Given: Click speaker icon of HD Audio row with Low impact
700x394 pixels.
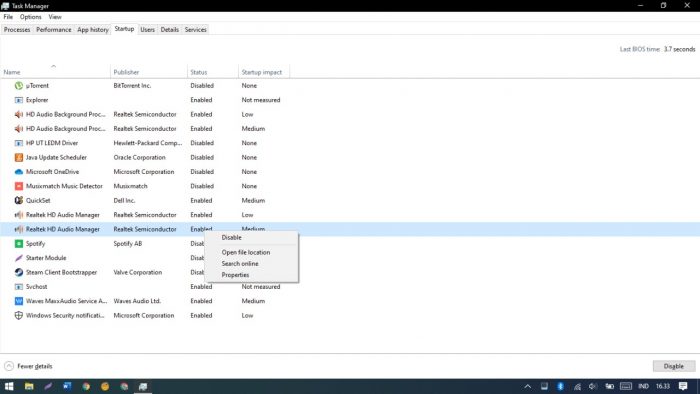Looking at the screenshot, I should [18, 114].
